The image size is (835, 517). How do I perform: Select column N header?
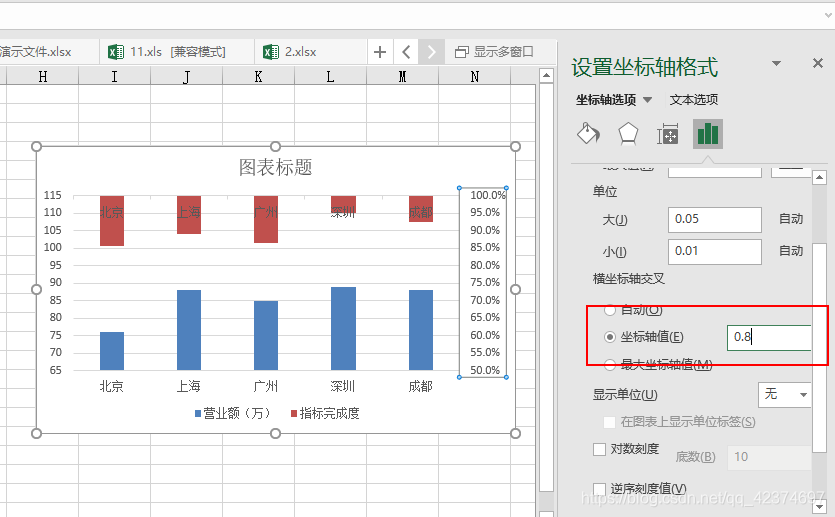pos(474,77)
